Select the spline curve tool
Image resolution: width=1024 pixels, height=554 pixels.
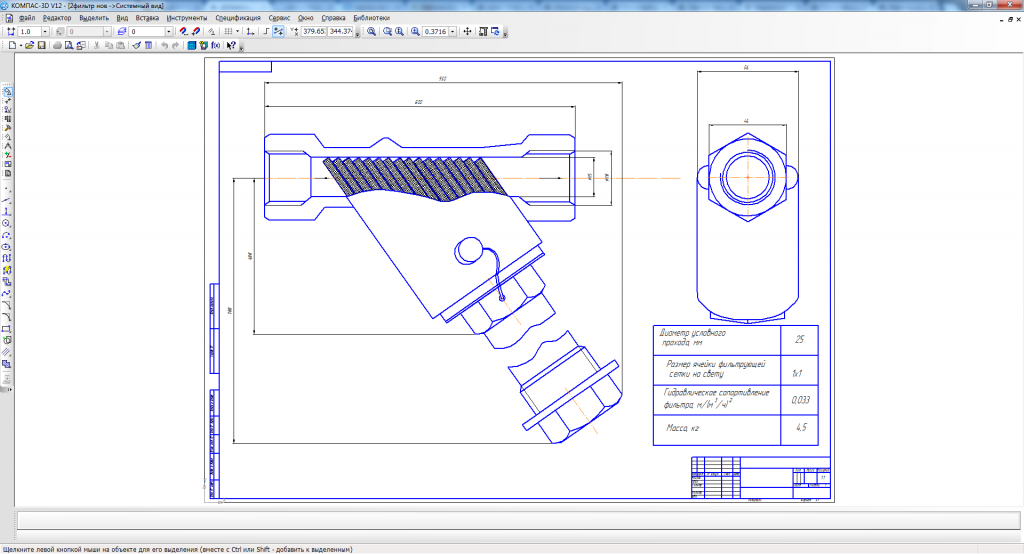[7, 293]
